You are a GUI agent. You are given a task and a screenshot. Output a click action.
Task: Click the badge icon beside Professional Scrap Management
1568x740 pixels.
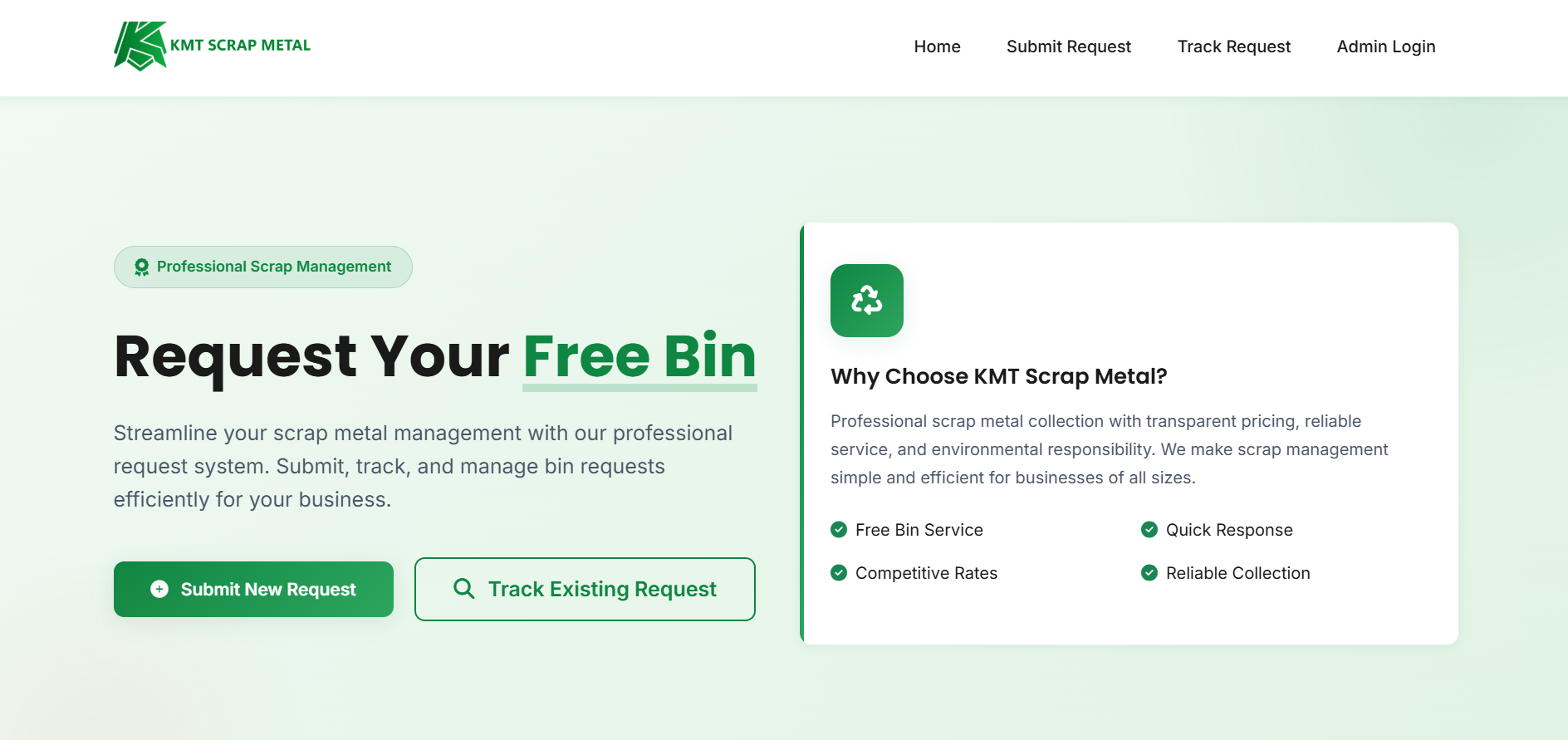point(141,267)
